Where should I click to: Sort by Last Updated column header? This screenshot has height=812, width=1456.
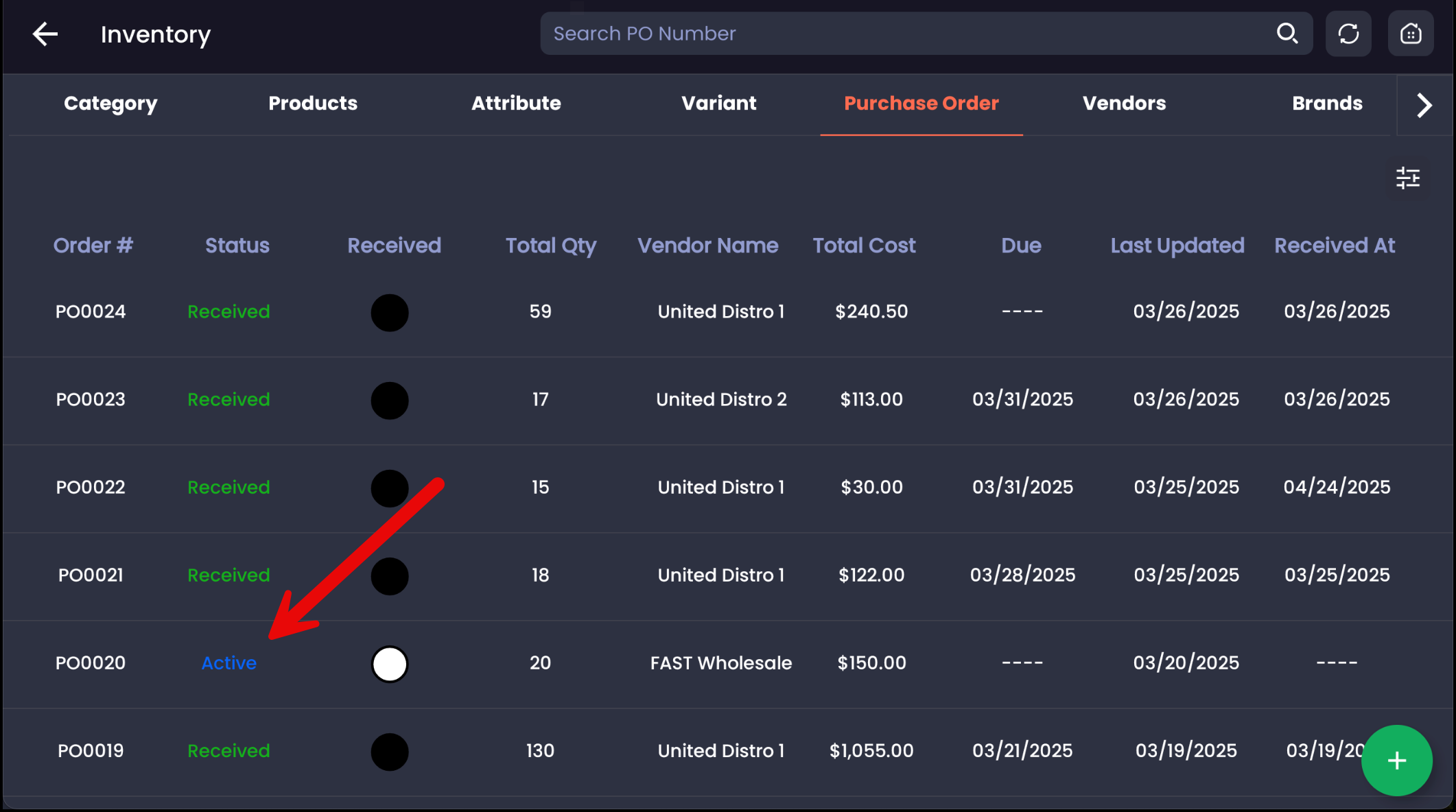(x=1177, y=246)
